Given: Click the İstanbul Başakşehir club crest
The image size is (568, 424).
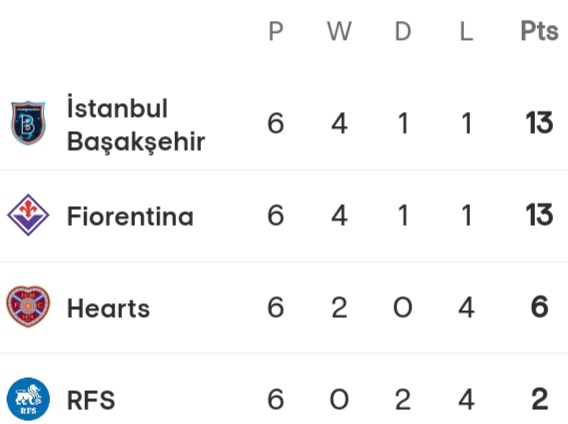Looking at the screenshot, I should click(28, 123).
